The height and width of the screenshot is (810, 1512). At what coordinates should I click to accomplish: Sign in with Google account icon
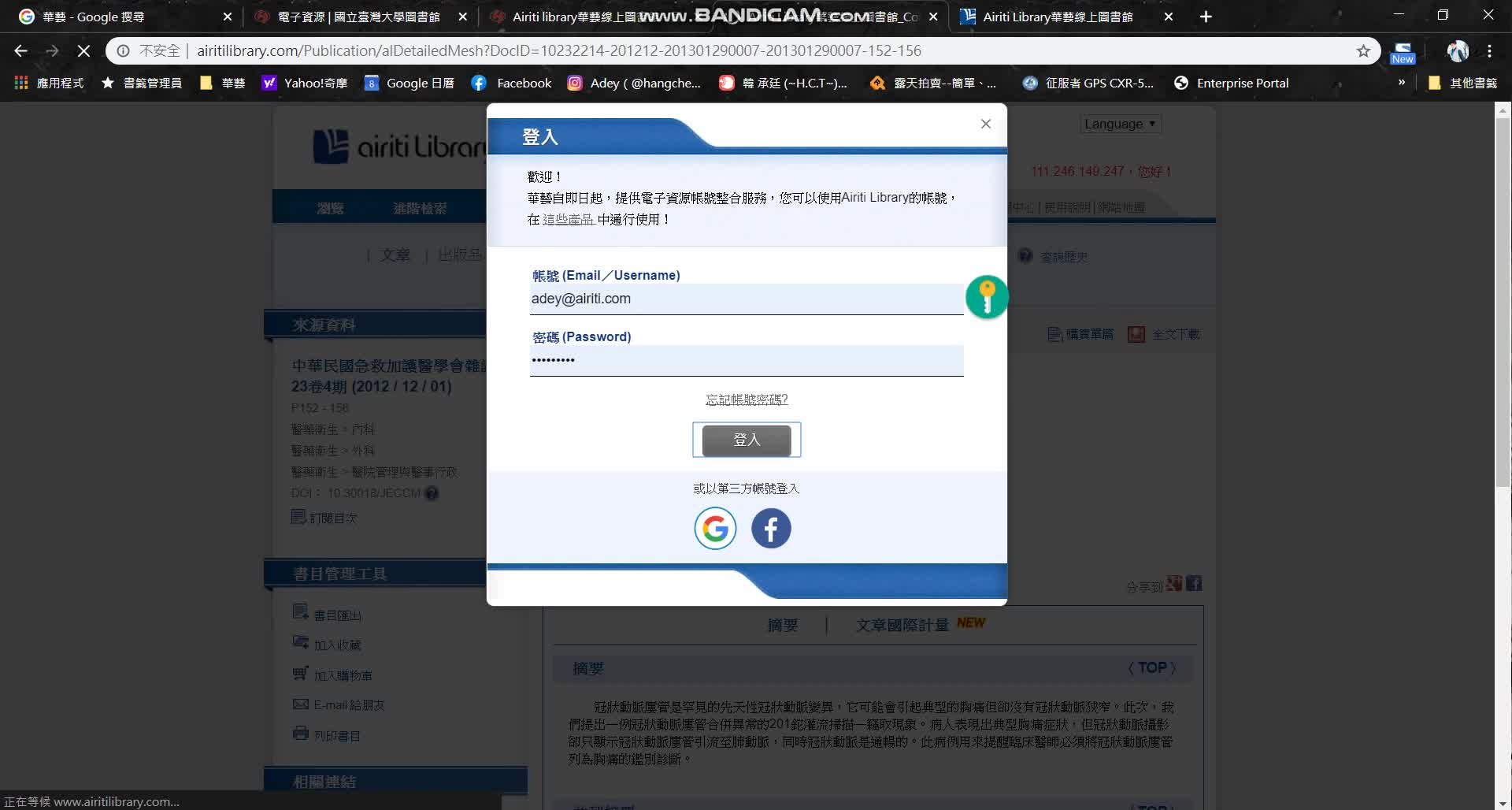point(715,528)
